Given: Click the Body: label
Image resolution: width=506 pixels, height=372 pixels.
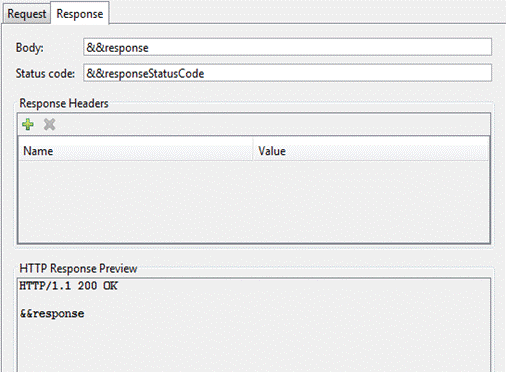Looking at the screenshot, I should click(30, 48).
